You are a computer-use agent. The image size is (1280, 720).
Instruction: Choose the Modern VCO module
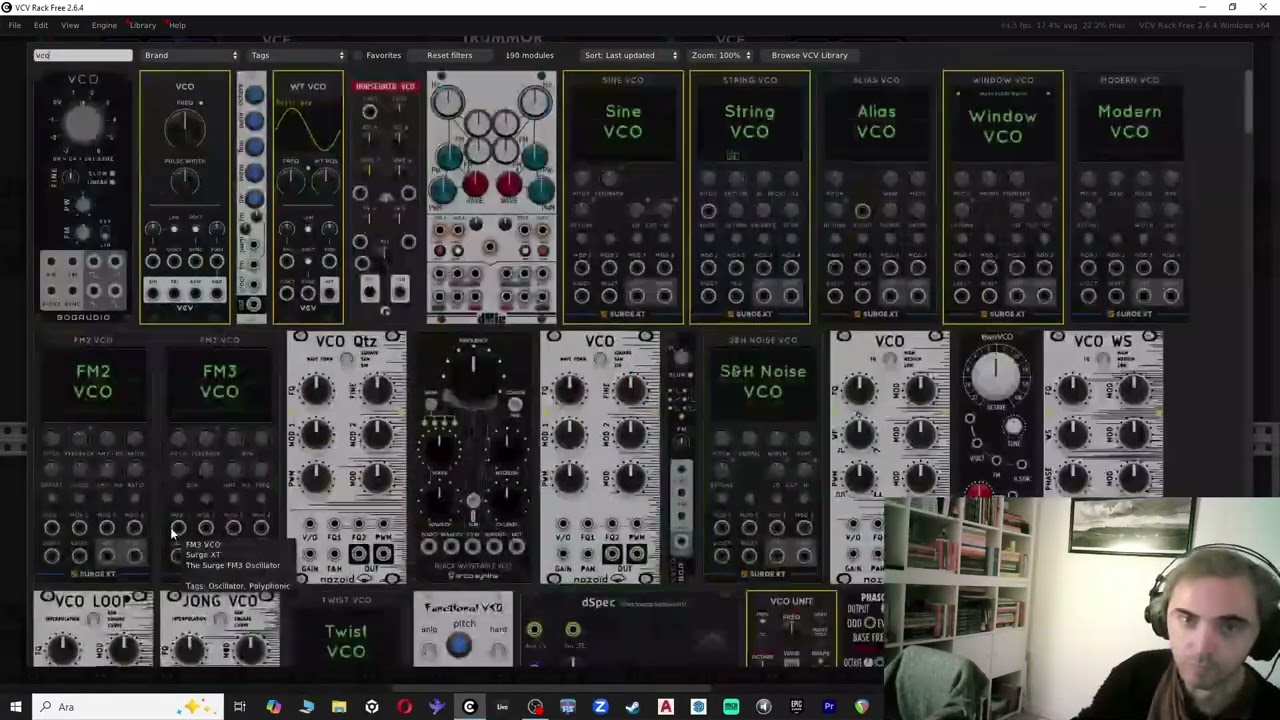pyautogui.click(x=1129, y=197)
